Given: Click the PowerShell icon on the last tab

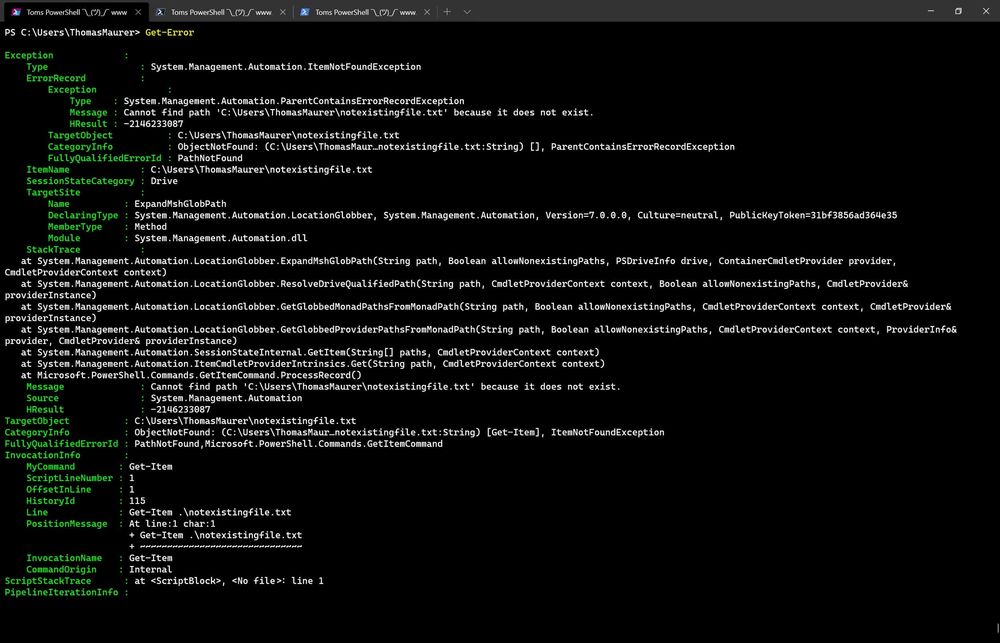Looking at the screenshot, I should click(x=305, y=12).
